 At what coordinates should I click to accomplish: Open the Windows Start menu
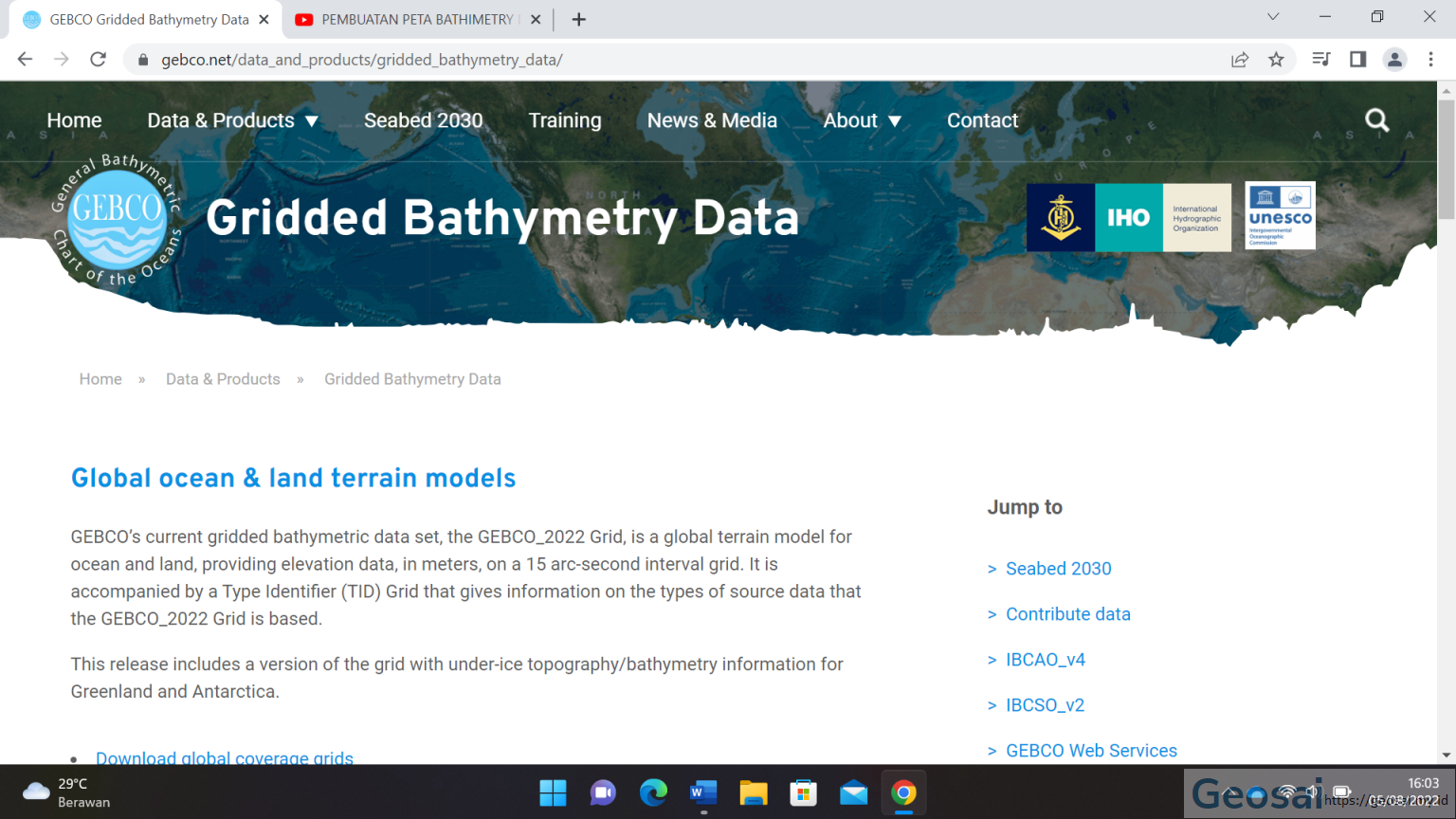(553, 792)
